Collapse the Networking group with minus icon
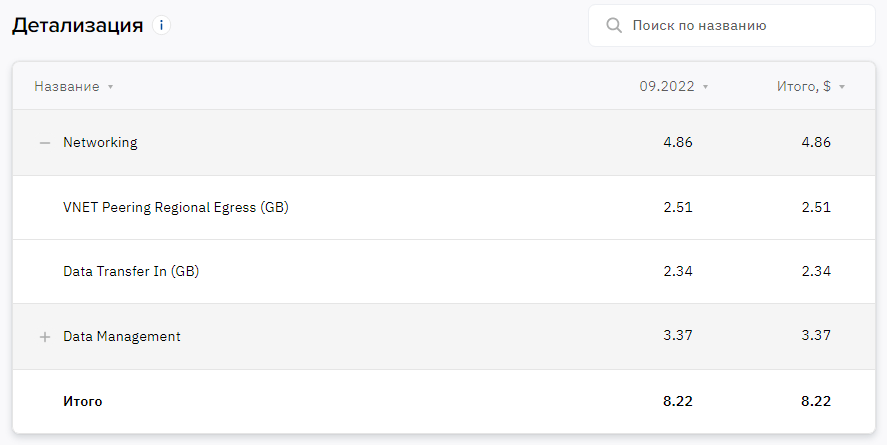887x445 pixels. pyautogui.click(x=45, y=143)
